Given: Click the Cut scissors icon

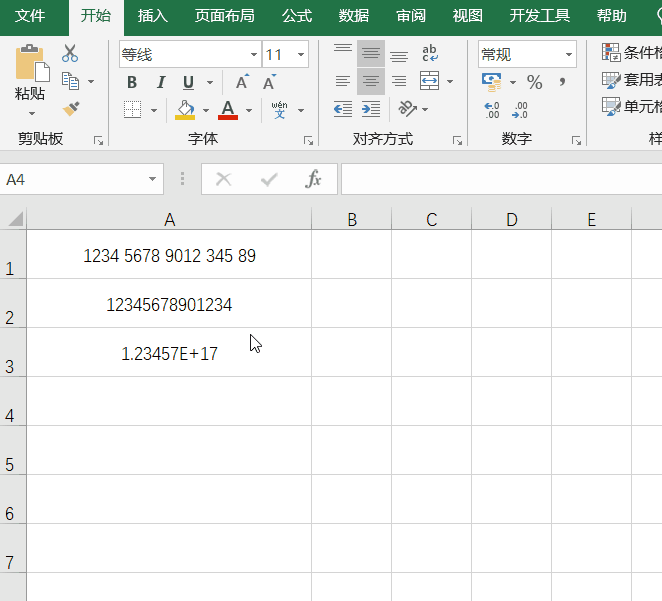Looking at the screenshot, I should click(x=70, y=54).
